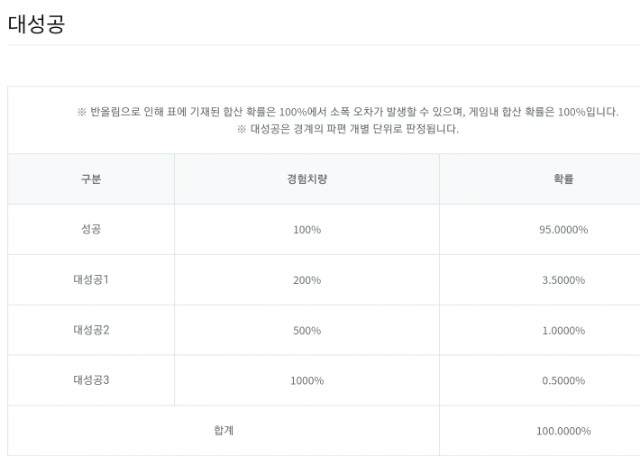Screen dimensions: 640x456
Task: Click the rounding error note about 반올림
Action: 347,111
